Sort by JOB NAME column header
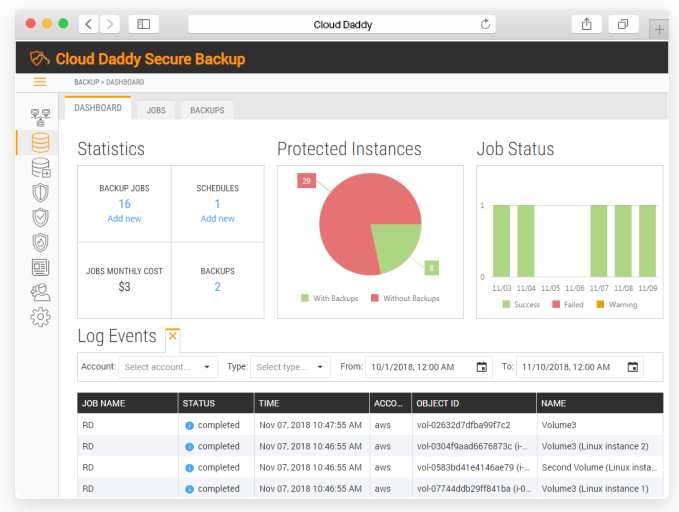 127,403
